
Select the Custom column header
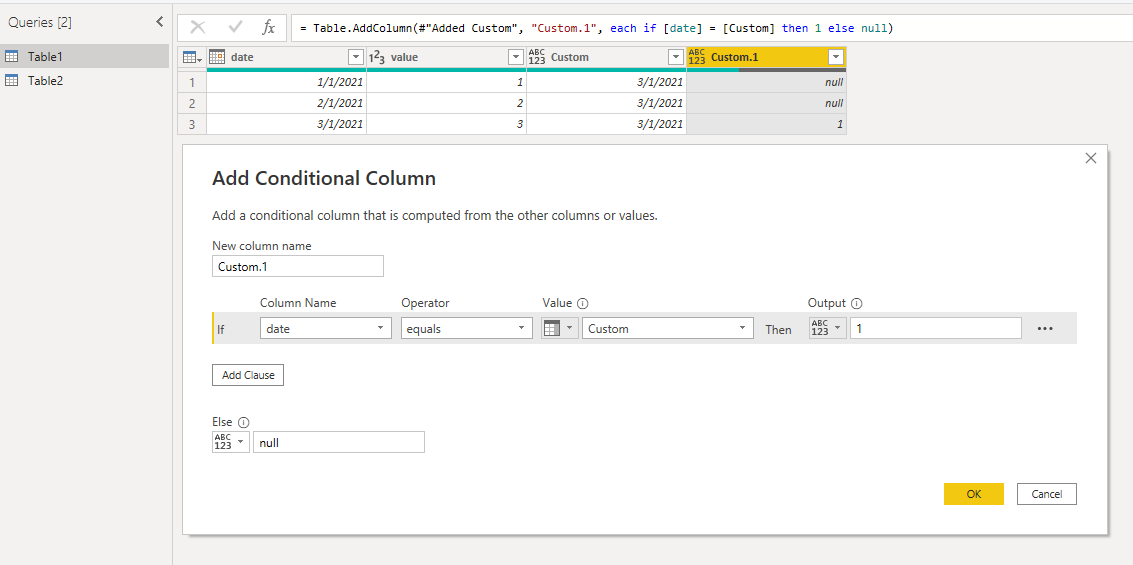coord(606,57)
